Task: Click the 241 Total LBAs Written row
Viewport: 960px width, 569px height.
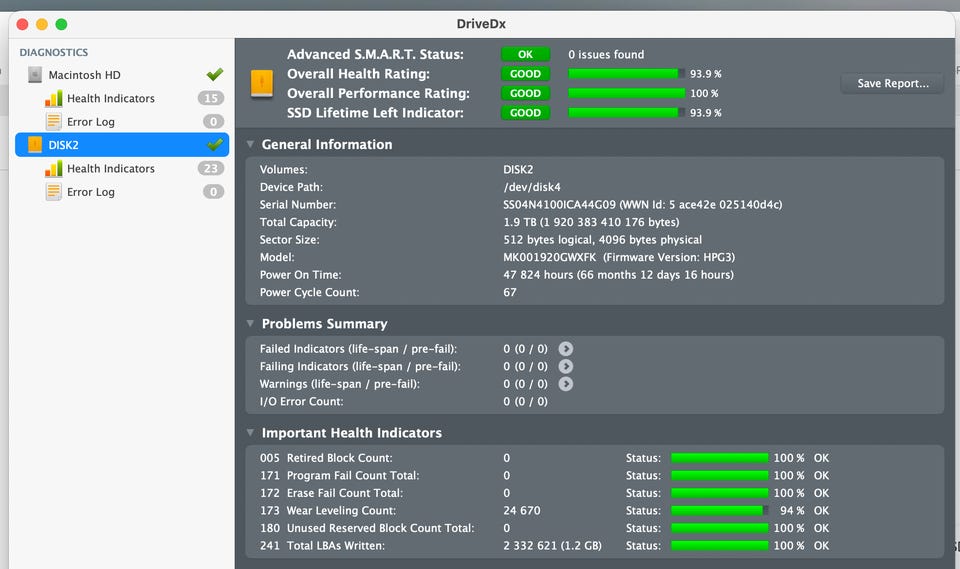Action: (x=594, y=546)
